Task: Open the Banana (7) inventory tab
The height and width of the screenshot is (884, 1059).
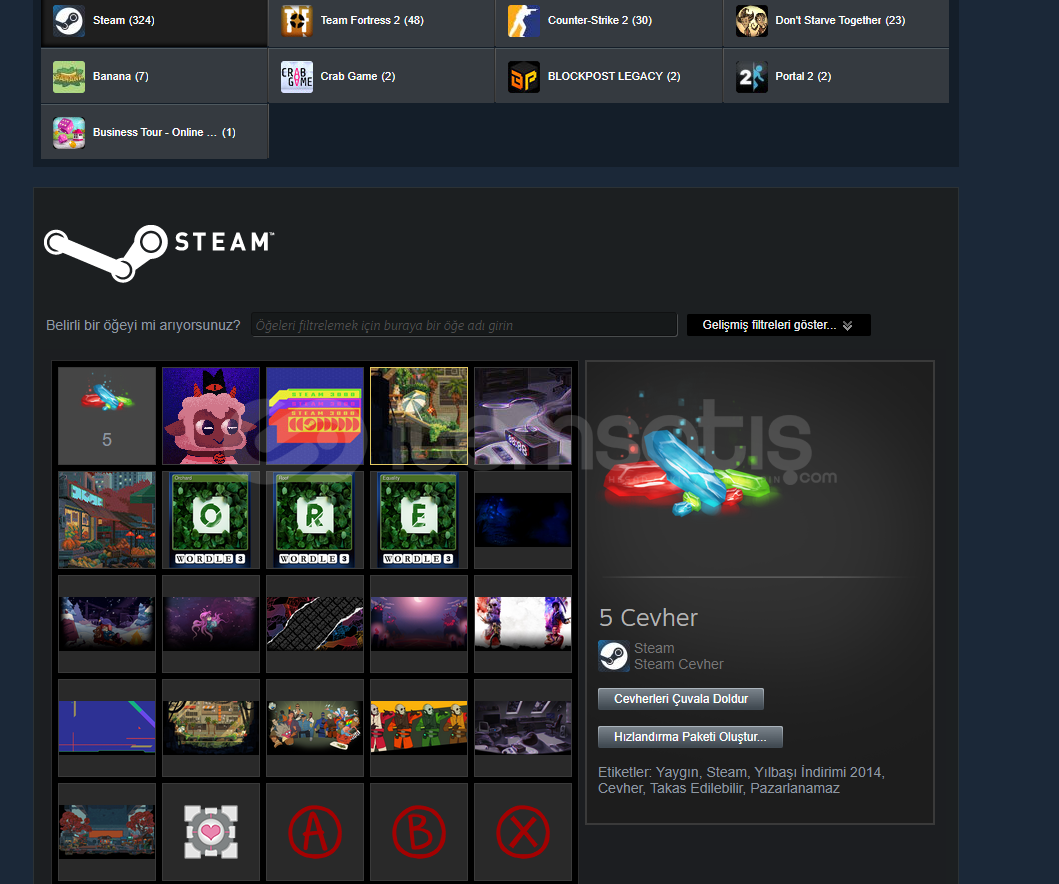Action: [154, 76]
